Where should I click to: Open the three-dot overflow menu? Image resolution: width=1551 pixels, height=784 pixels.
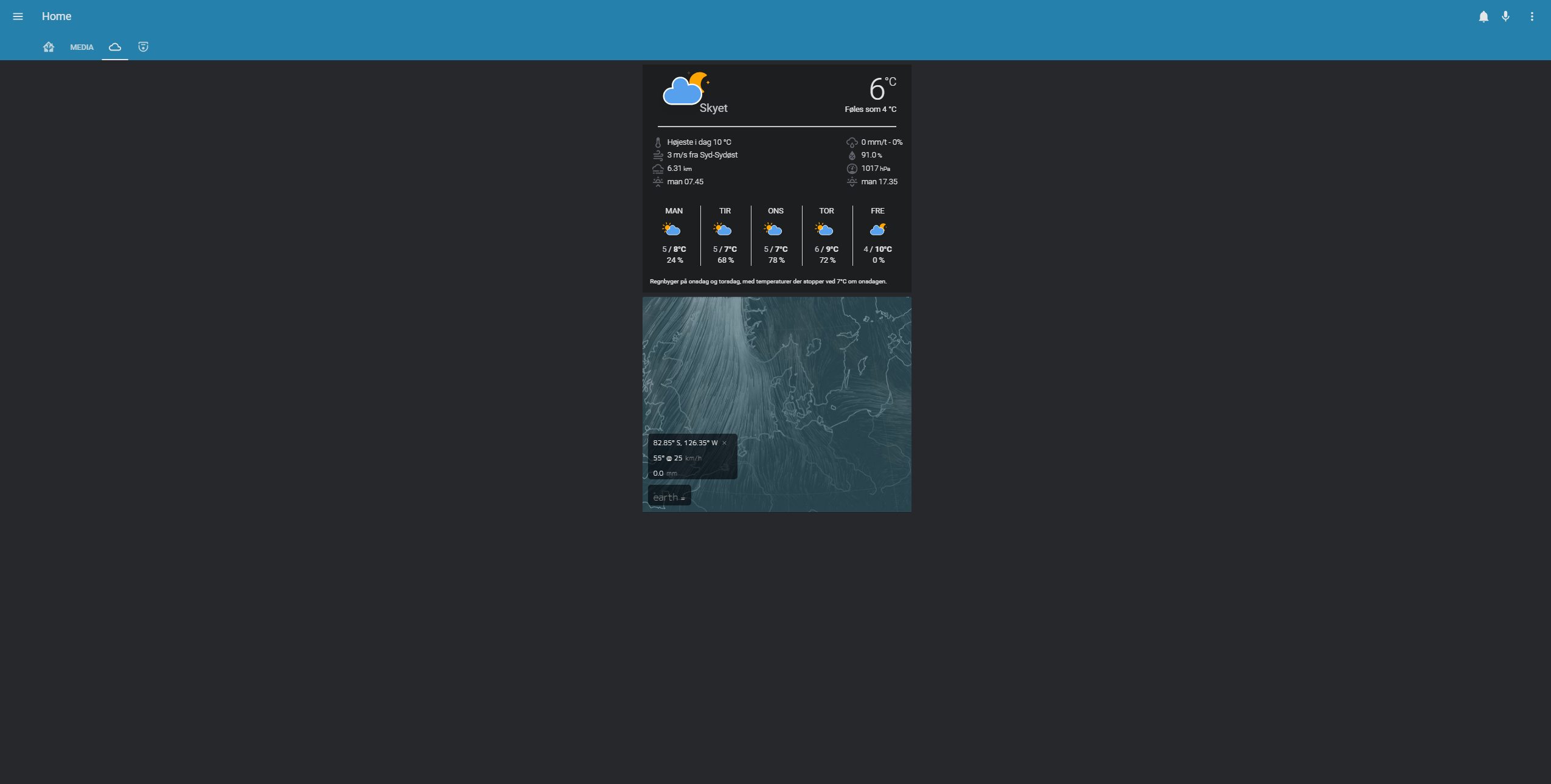(x=1532, y=16)
